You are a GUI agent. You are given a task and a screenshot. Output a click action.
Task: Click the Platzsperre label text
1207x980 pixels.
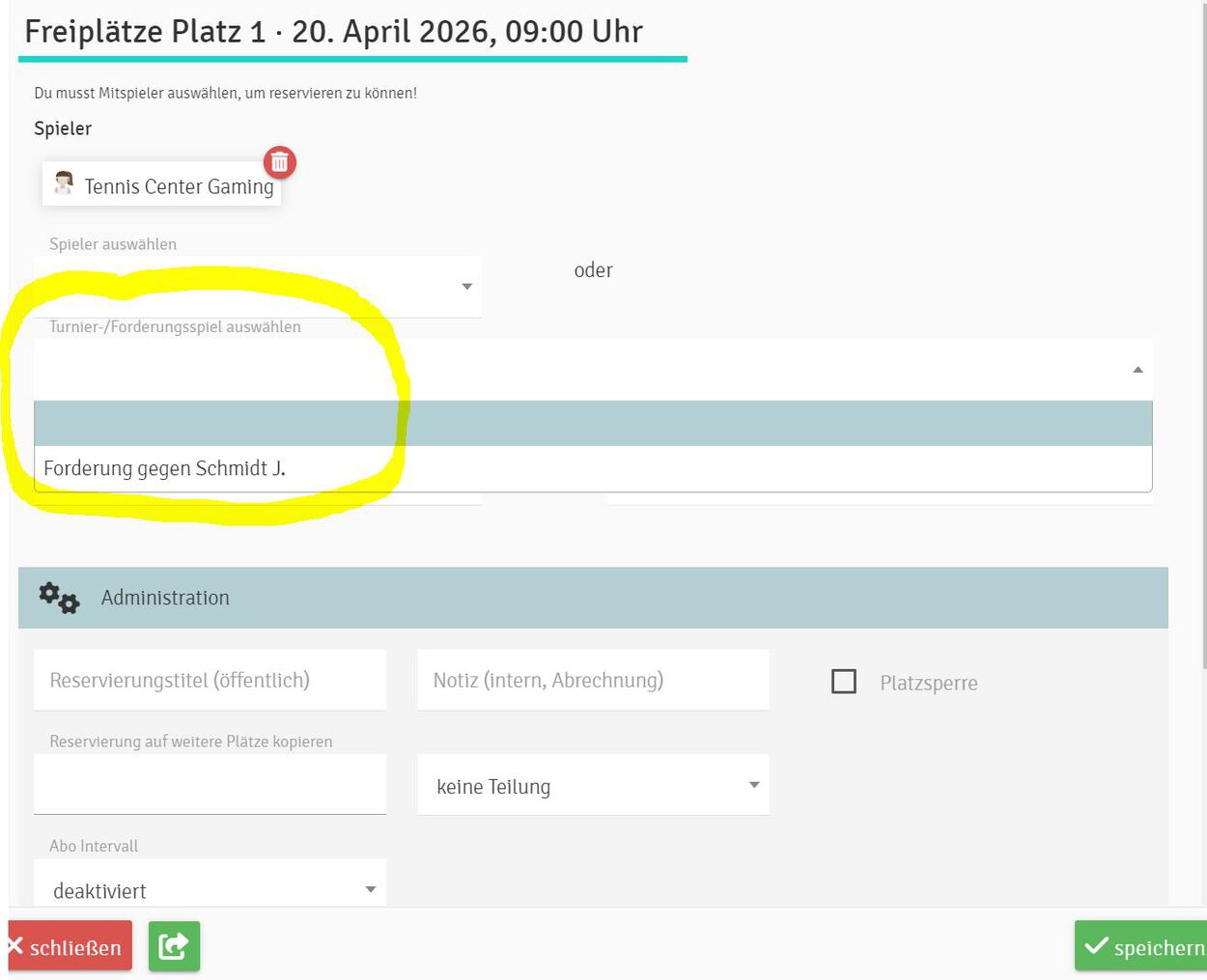pyautogui.click(x=928, y=684)
